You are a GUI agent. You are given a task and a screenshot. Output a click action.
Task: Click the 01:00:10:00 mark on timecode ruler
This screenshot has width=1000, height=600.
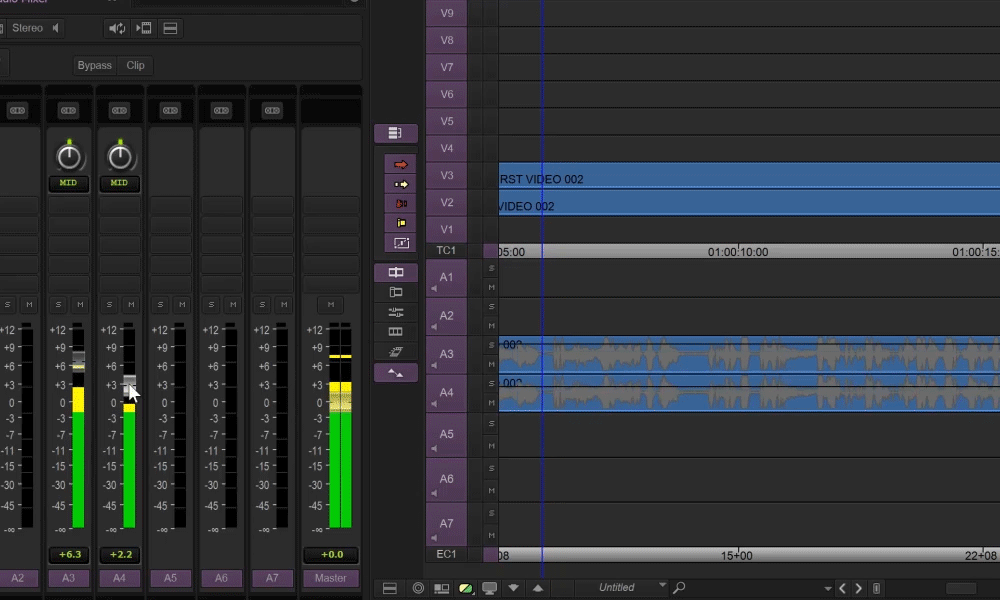point(738,252)
